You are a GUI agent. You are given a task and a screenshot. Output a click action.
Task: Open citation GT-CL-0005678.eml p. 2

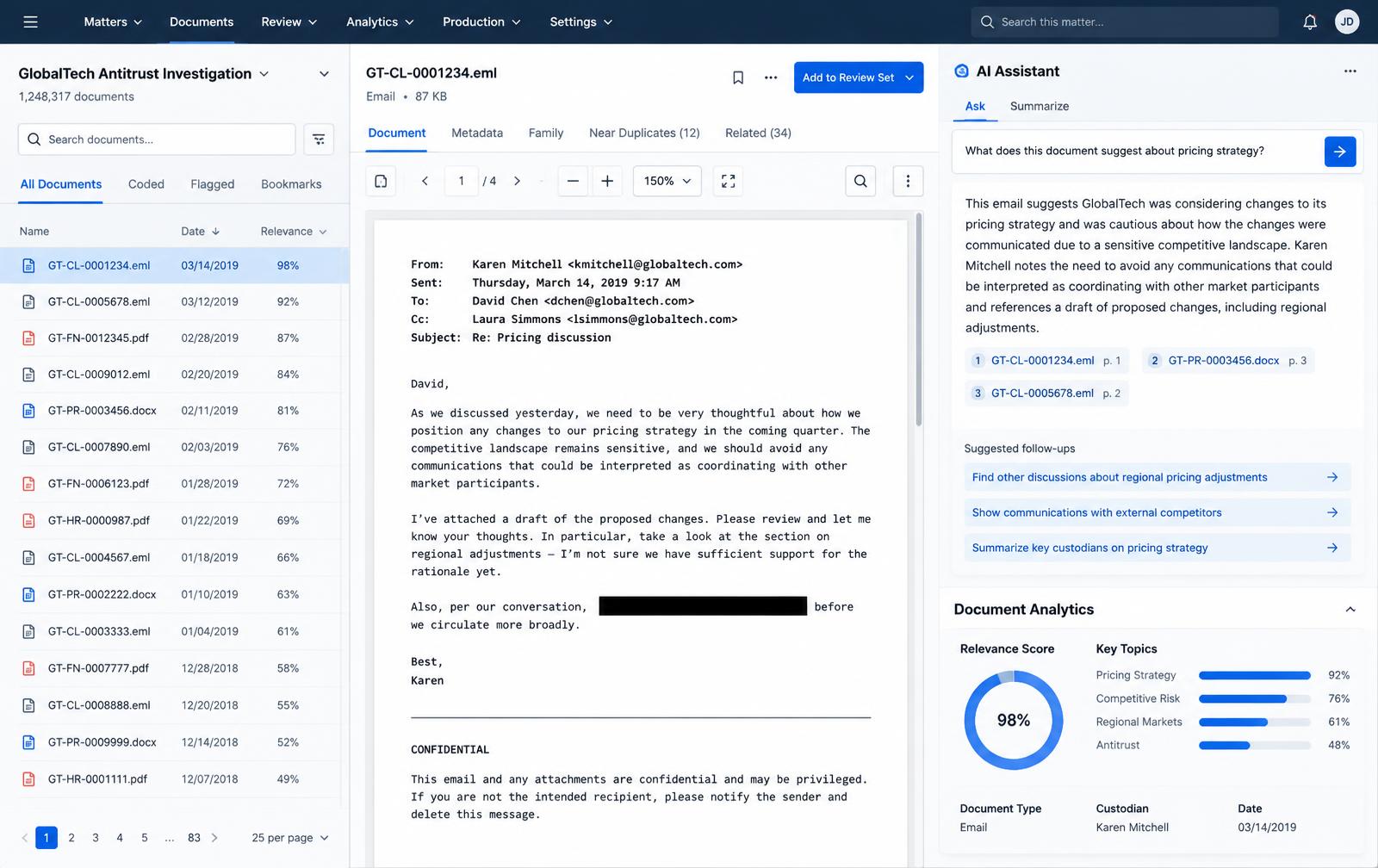coord(1046,394)
